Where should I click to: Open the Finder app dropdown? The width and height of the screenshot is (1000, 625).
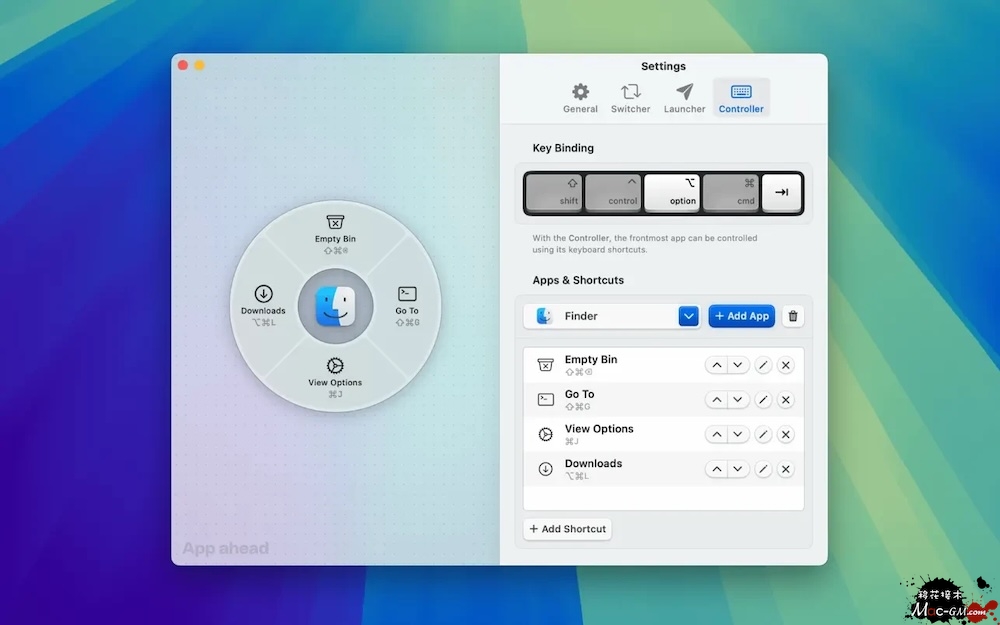[688, 316]
